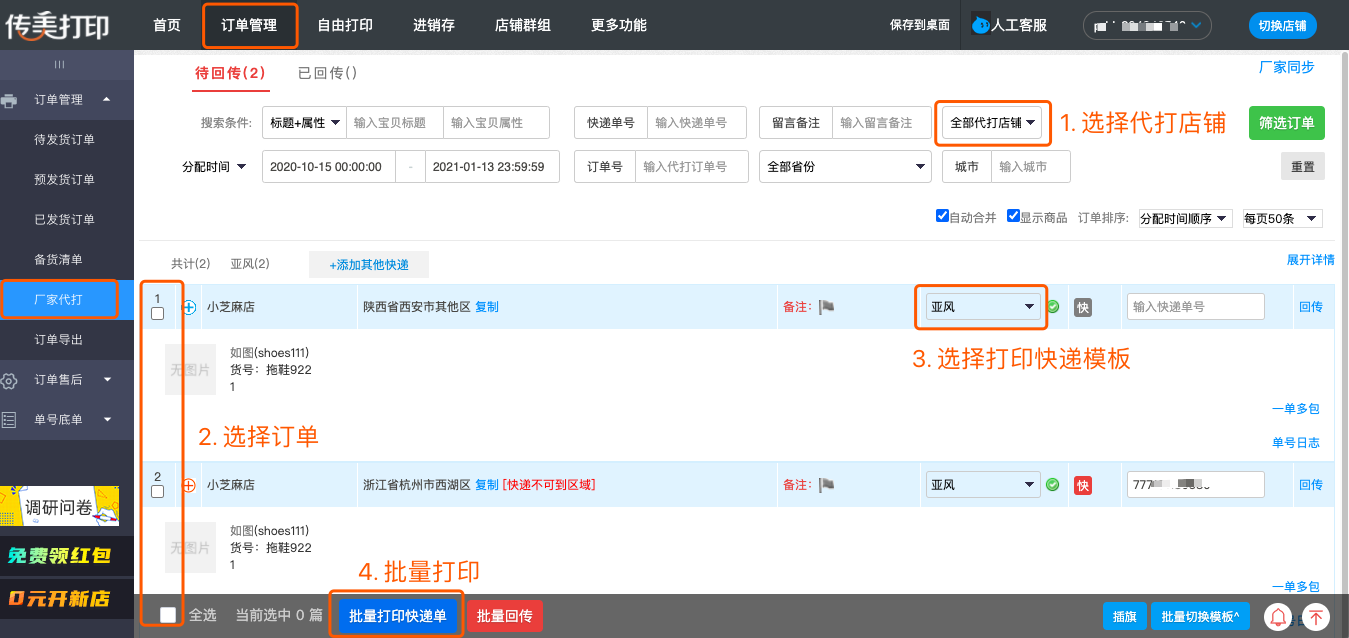Check the 全选 select-all checkbox
The height and width of the screenshot is (638, 1349).
169,615
